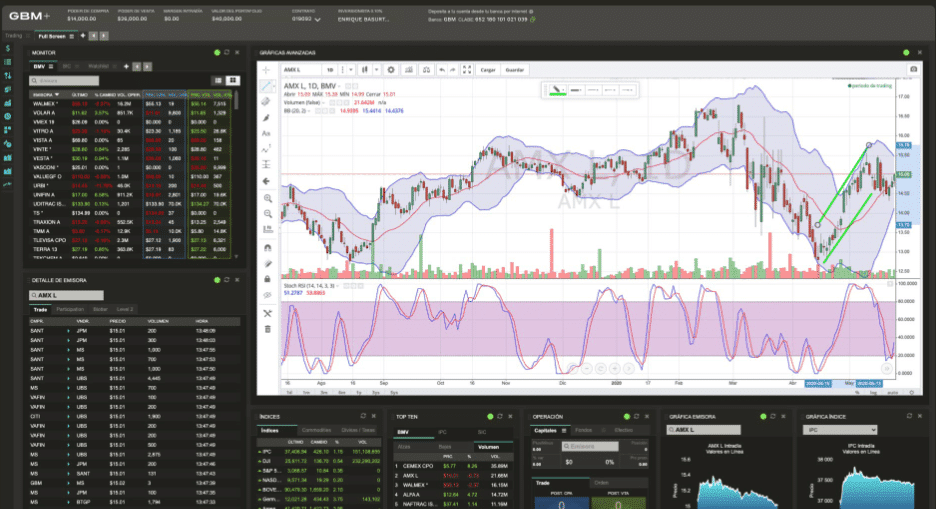Select the trend line drawing tool

pos(267,86)
